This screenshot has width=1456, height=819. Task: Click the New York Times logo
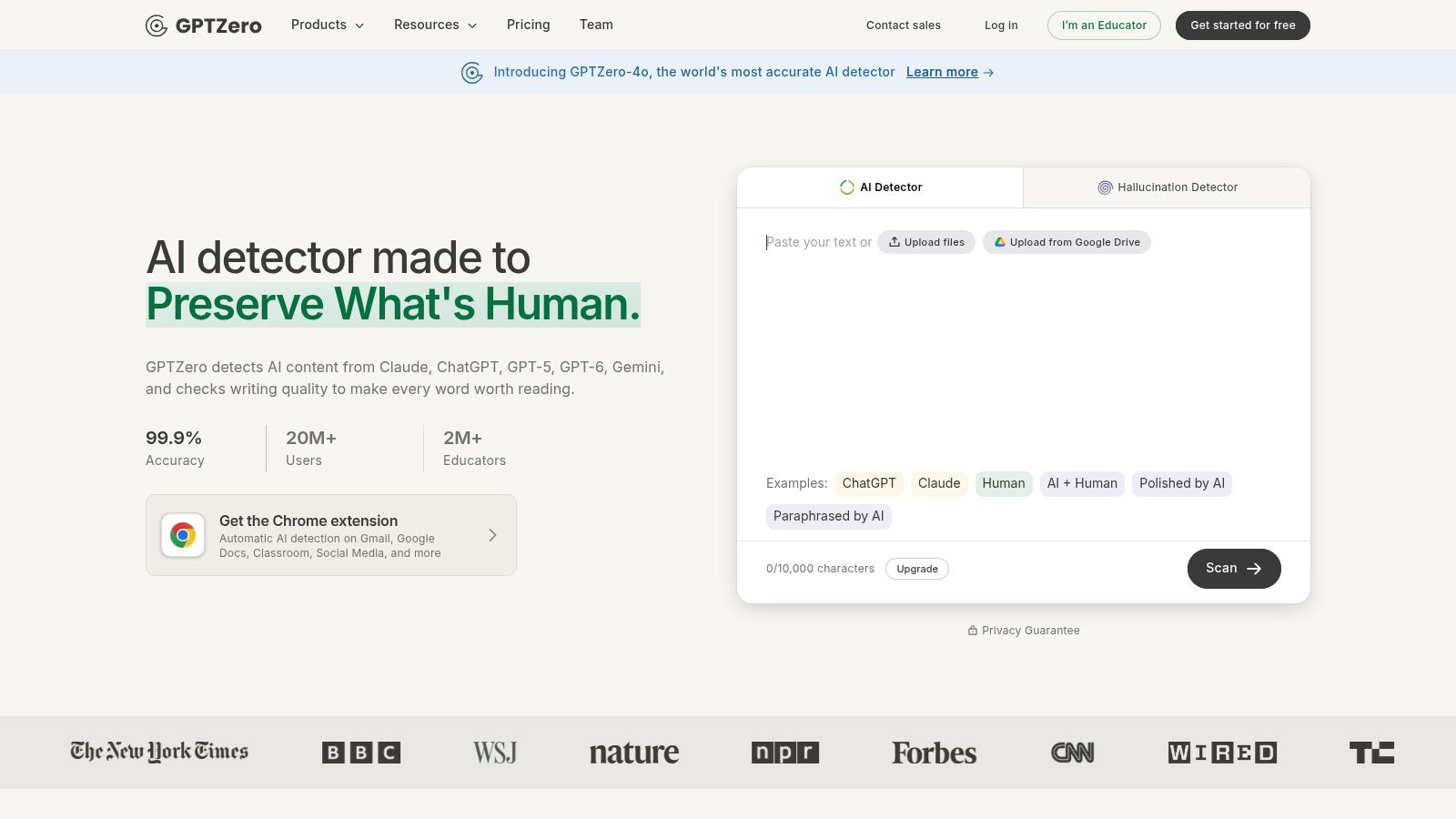click(159, 752)
